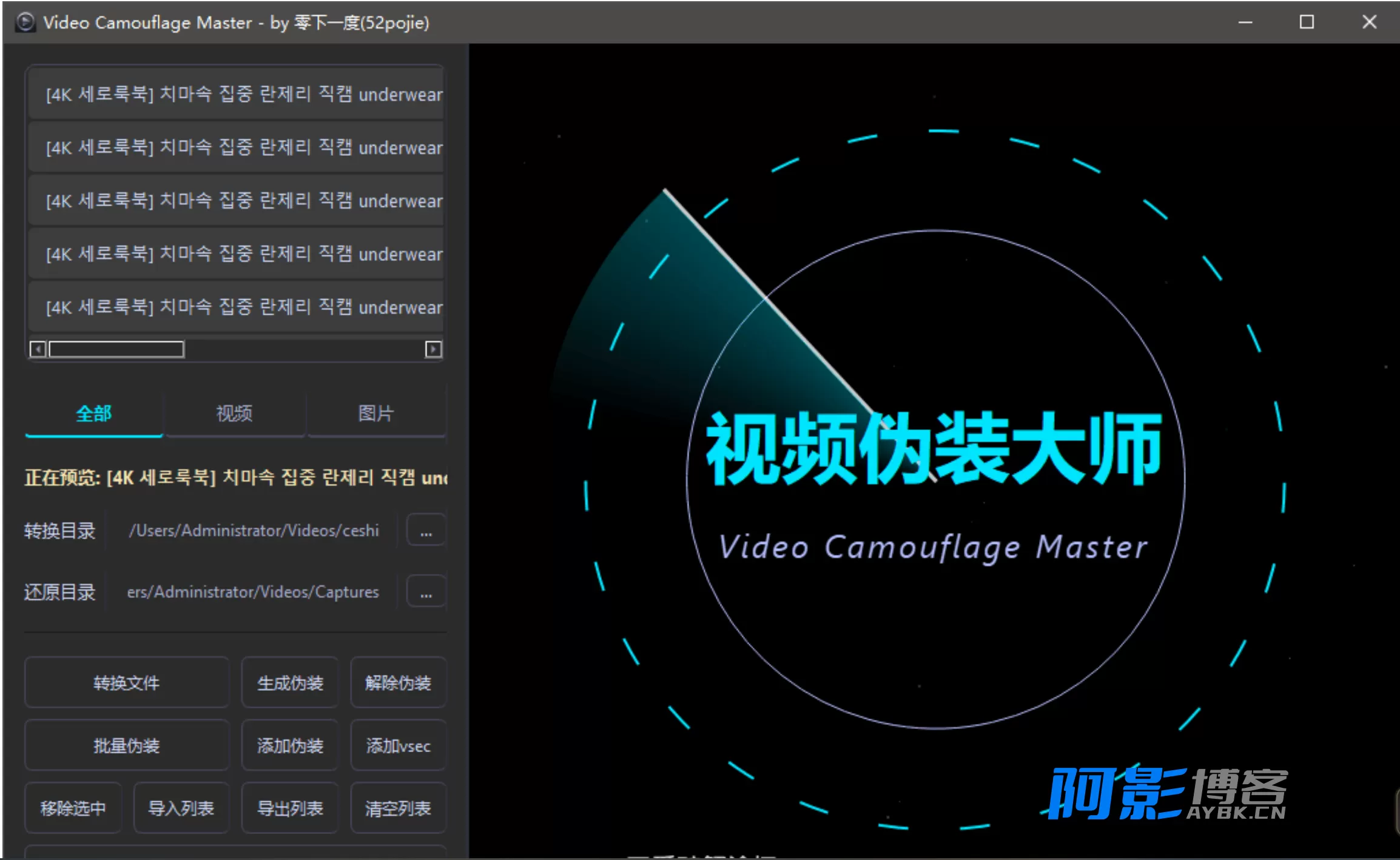Click 清空列表 to clear list
This screenshot has height=860, width=1400.
(398, 808)
